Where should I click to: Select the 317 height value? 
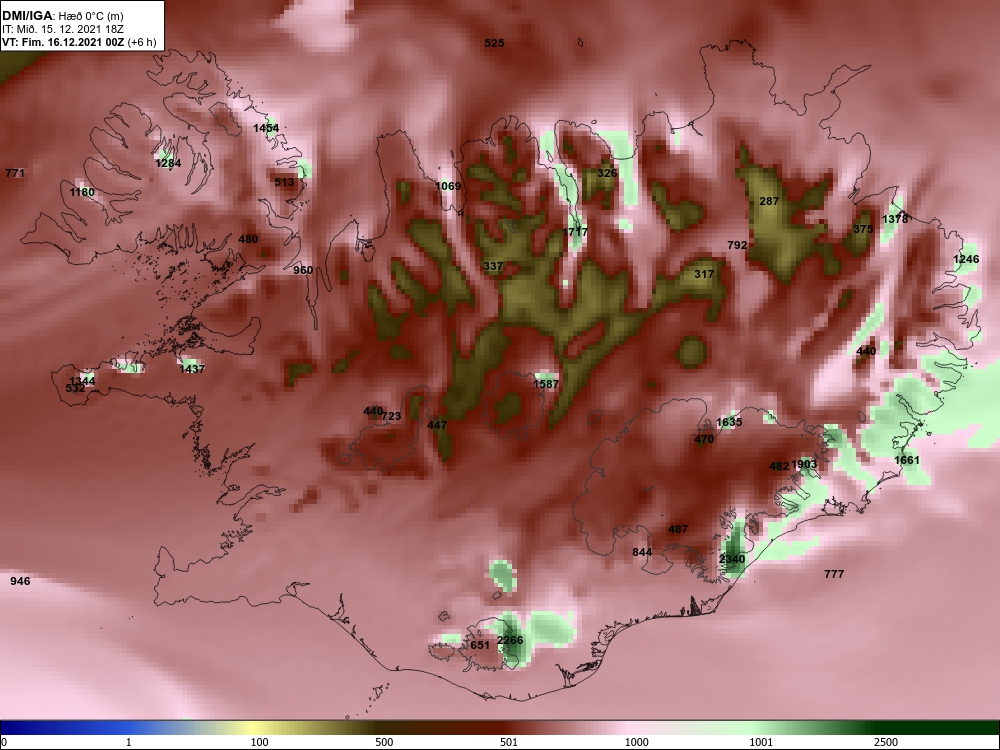click(704, 274)
